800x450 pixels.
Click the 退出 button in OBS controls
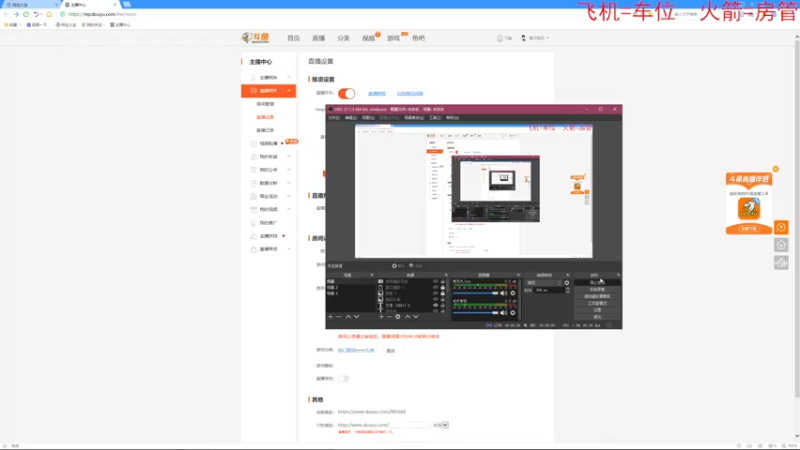(597, 317)
